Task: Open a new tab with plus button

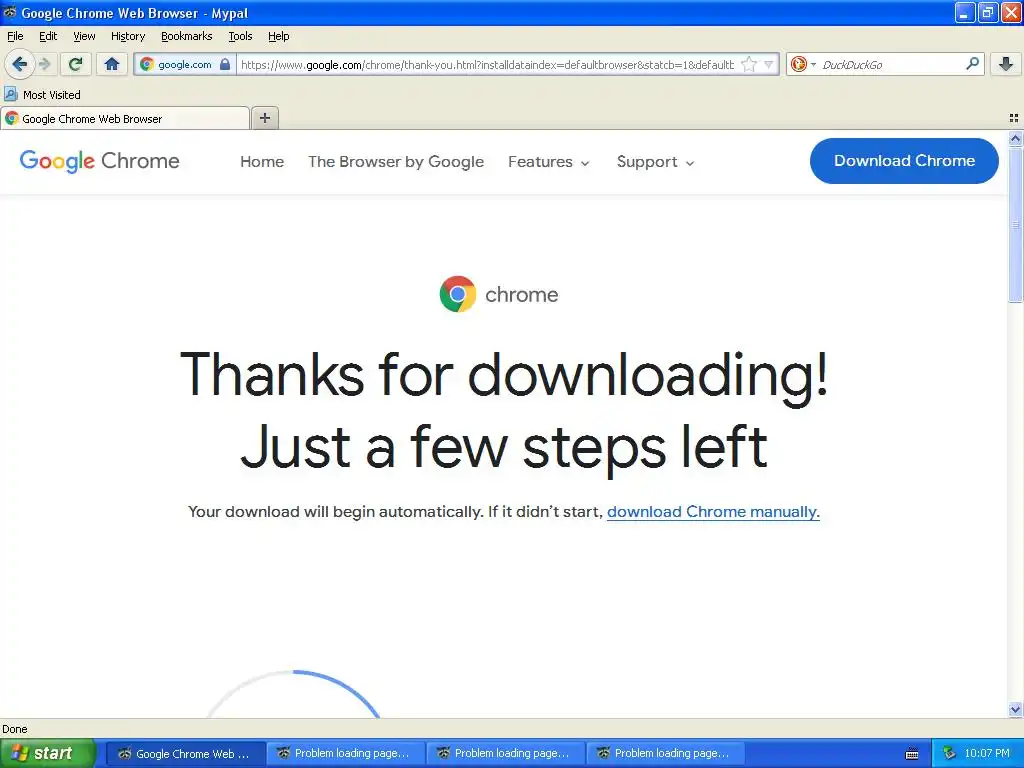Action: click(264, 118)
